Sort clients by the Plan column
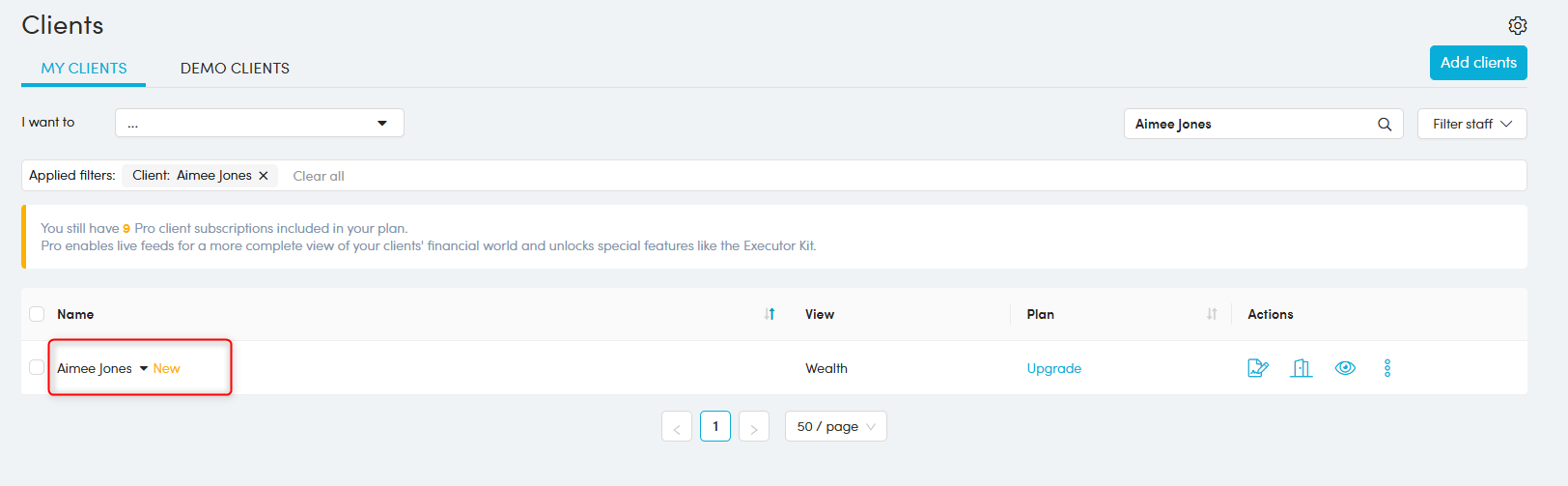 (x=1212, y=314)
